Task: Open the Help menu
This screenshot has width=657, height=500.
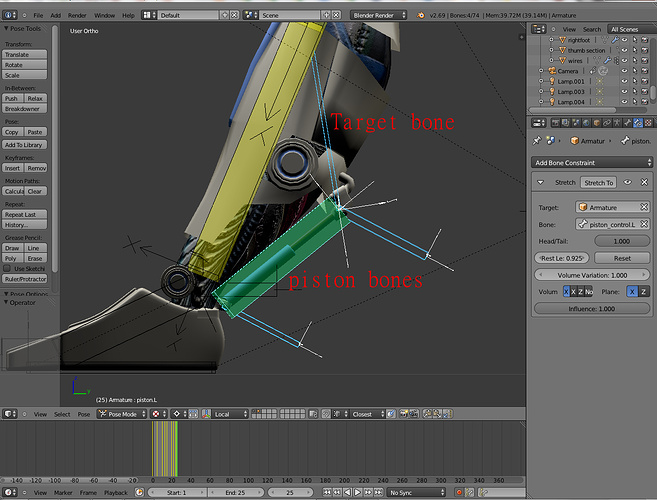Action: [128, 15]
